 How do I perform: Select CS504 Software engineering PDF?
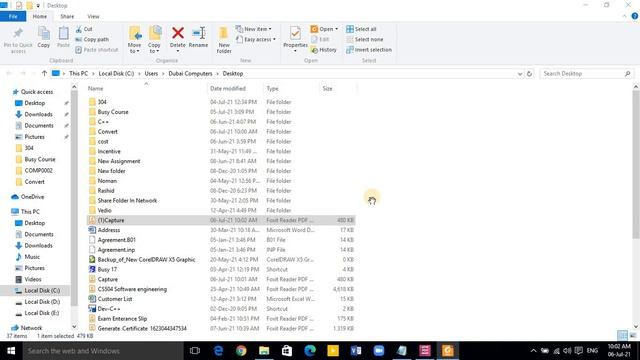[220, 289]
